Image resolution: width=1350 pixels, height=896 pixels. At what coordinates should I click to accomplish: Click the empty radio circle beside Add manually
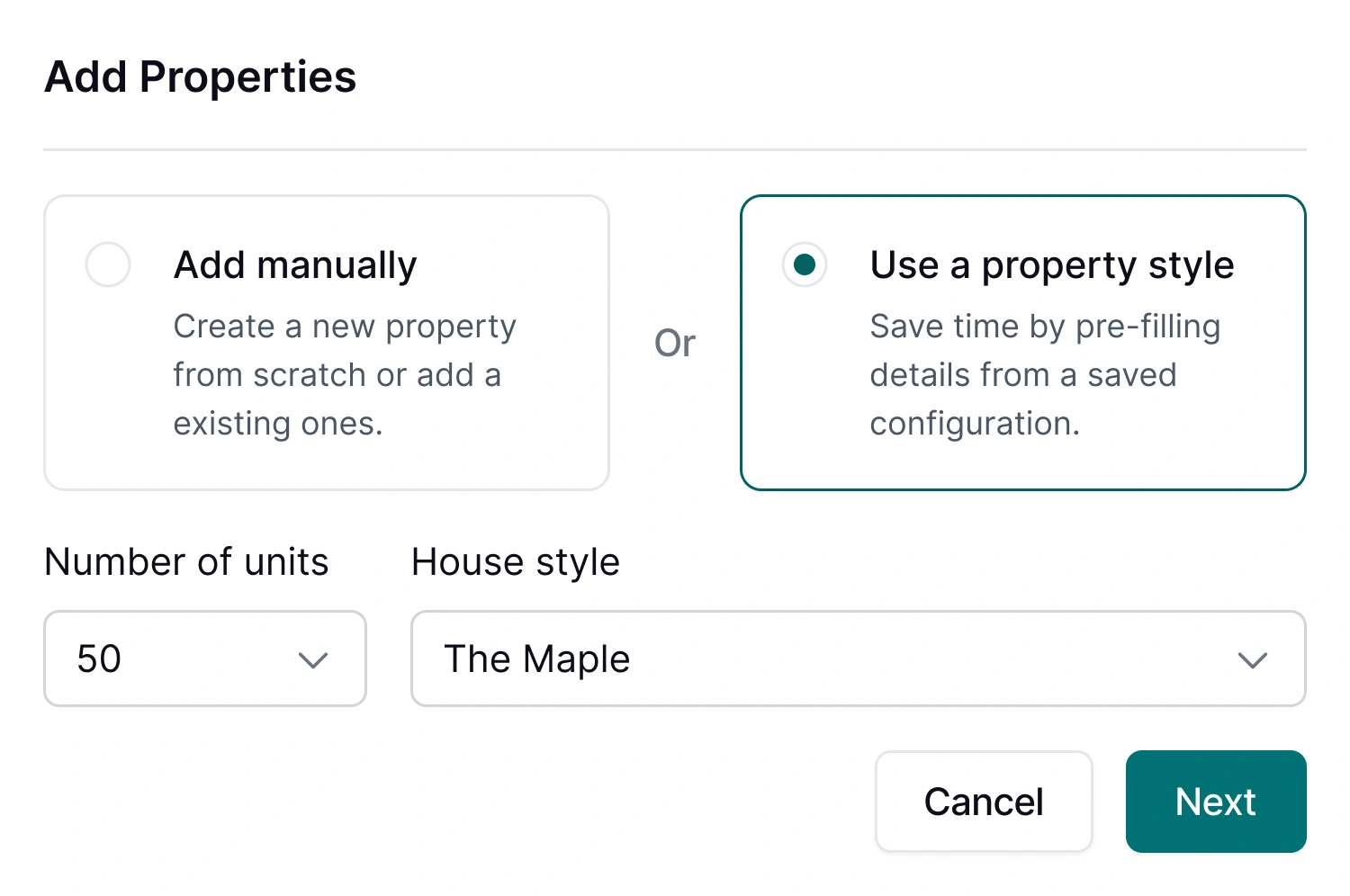[x=108, y=264]
